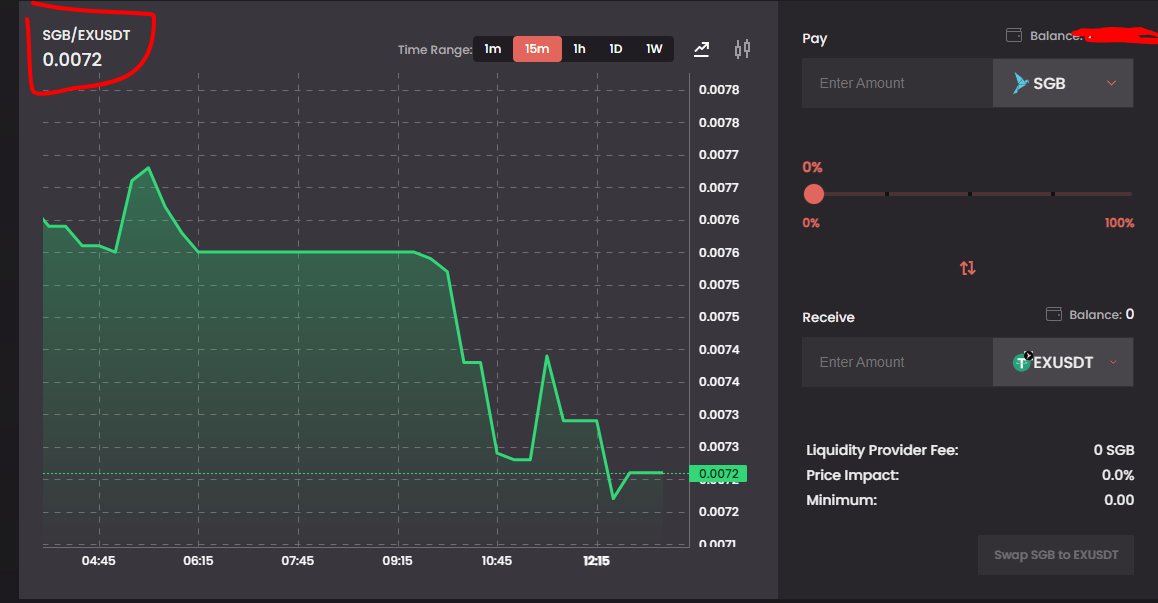Click the Minimum 0.00 value

click(1119, 500)
